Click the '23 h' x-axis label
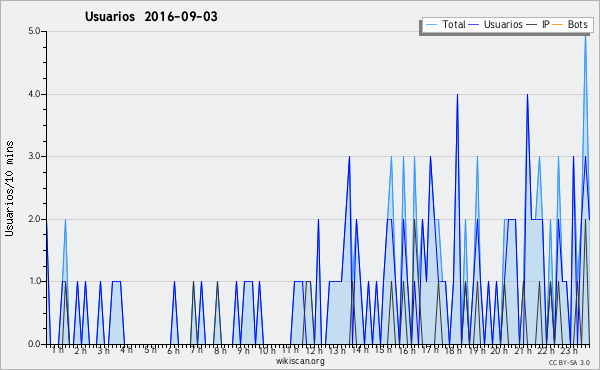This screenshot has height=370, width=600. point(569,350)
